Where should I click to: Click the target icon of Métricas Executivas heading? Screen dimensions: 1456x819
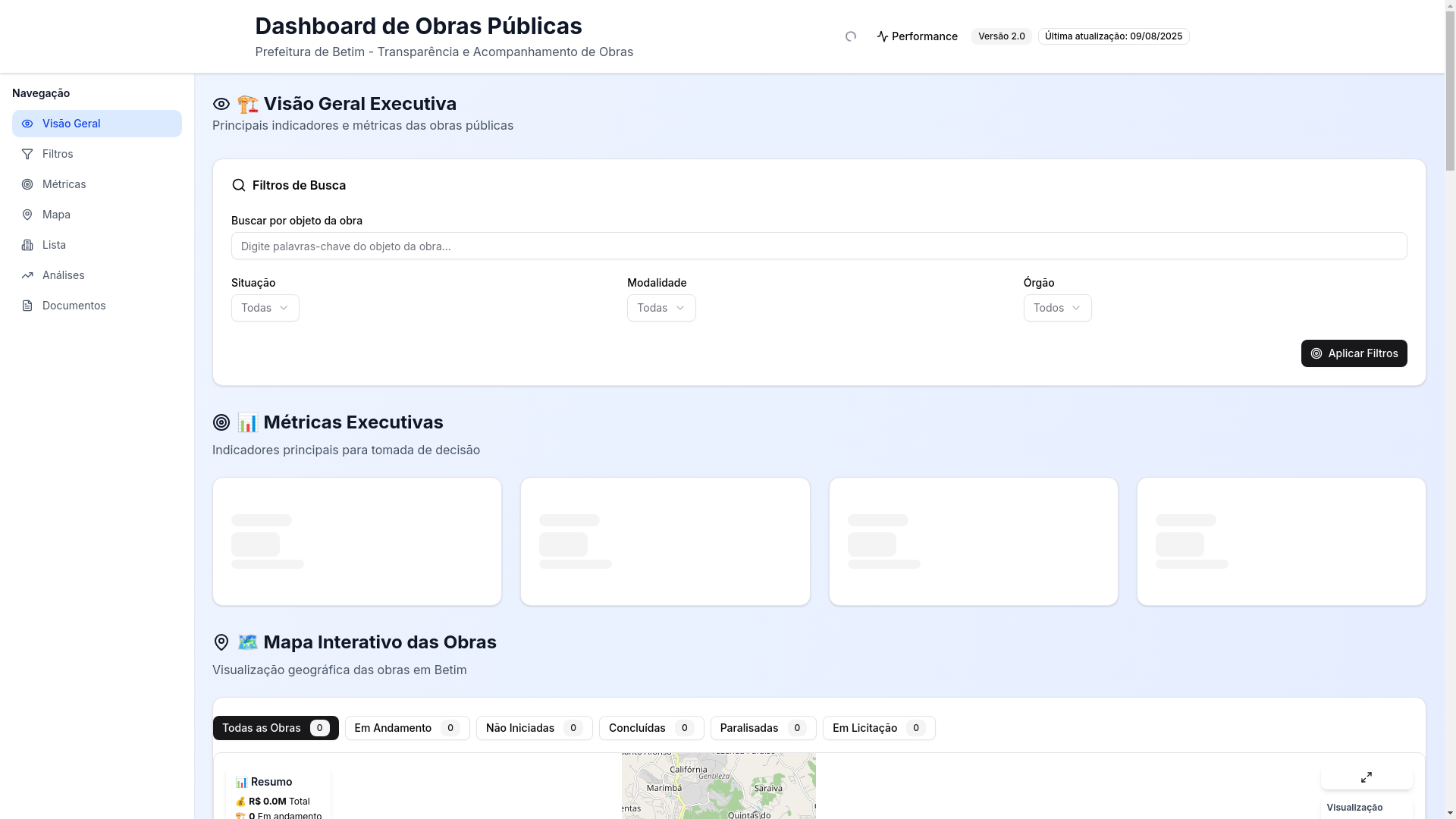(x=221, y=422)
